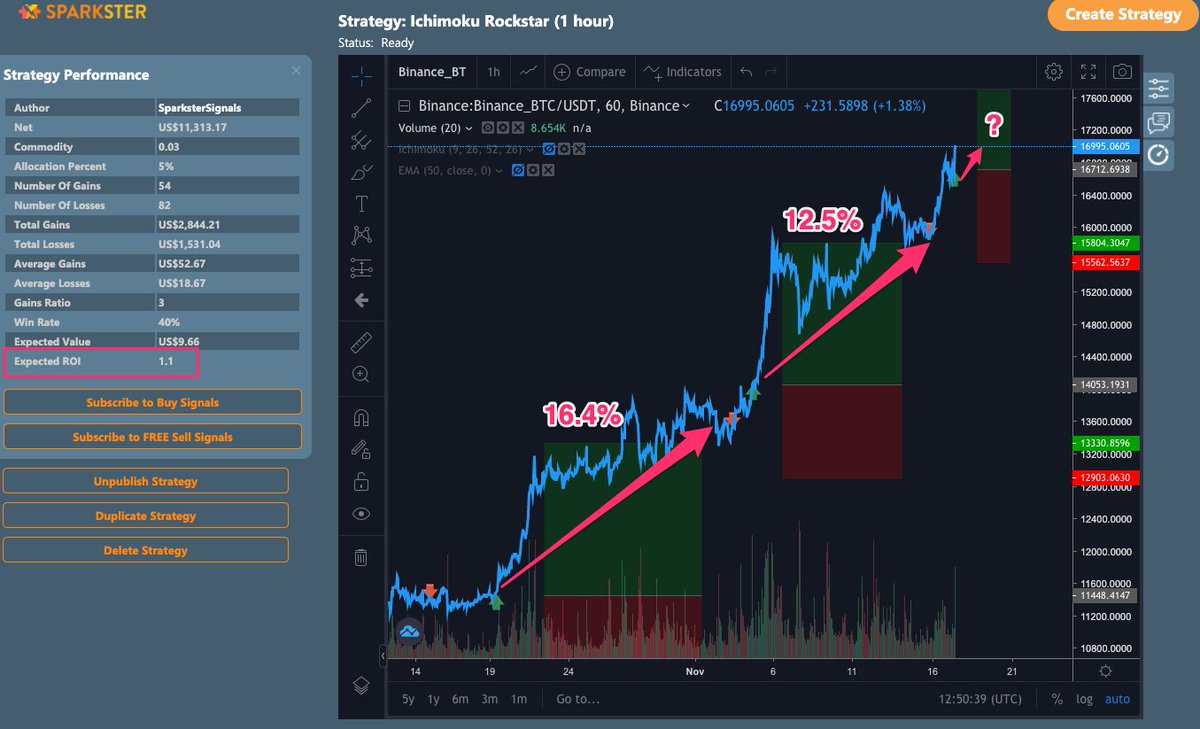The image size is (1200, 729).
Task: Set chart range to 1m
Action: click(x=519, y=699)
